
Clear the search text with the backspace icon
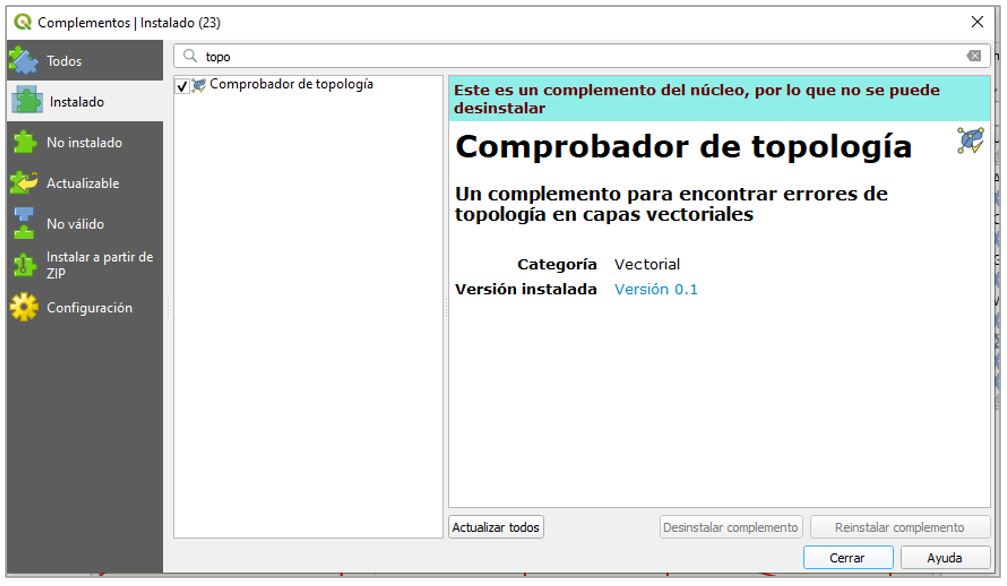(974, 56)
